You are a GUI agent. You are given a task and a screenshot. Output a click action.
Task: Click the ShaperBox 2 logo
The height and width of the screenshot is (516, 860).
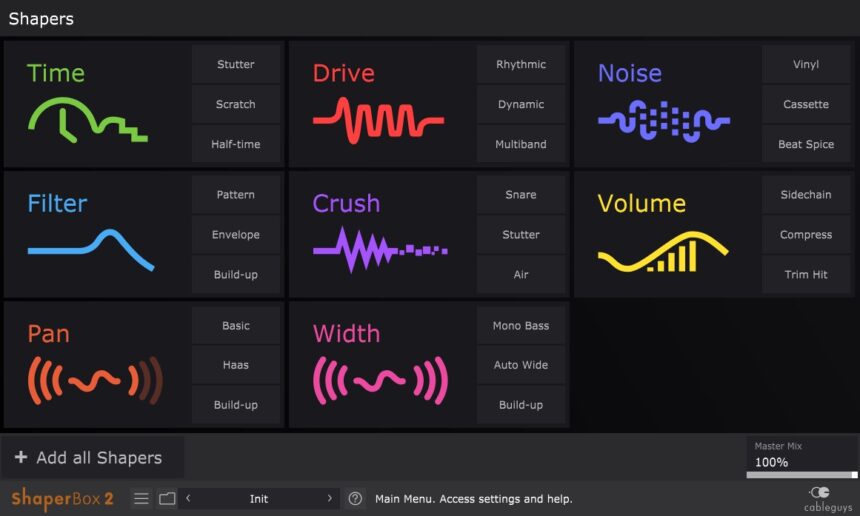62,498
